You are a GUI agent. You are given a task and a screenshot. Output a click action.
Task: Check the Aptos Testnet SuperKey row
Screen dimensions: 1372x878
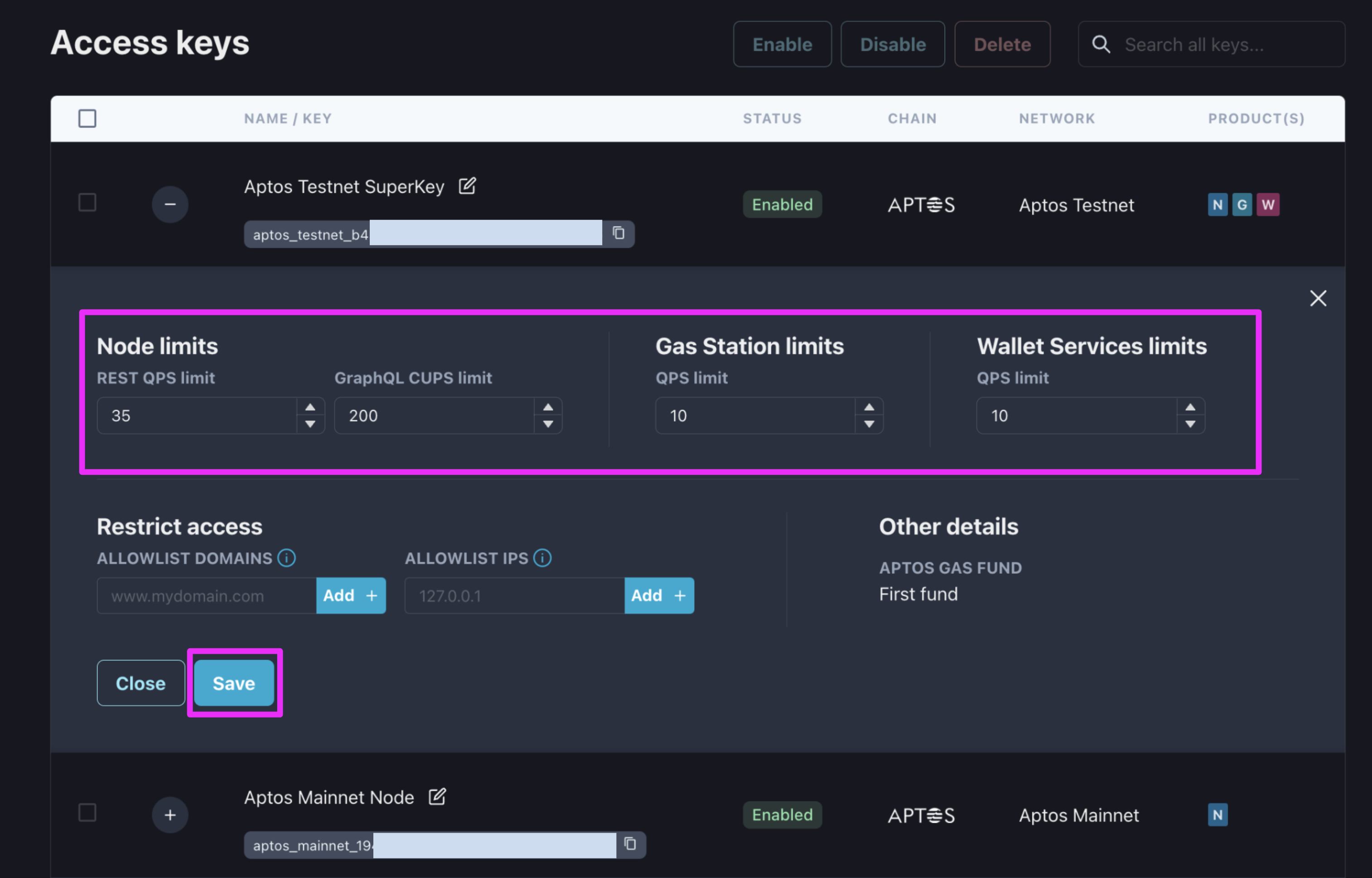pos(87,203)
